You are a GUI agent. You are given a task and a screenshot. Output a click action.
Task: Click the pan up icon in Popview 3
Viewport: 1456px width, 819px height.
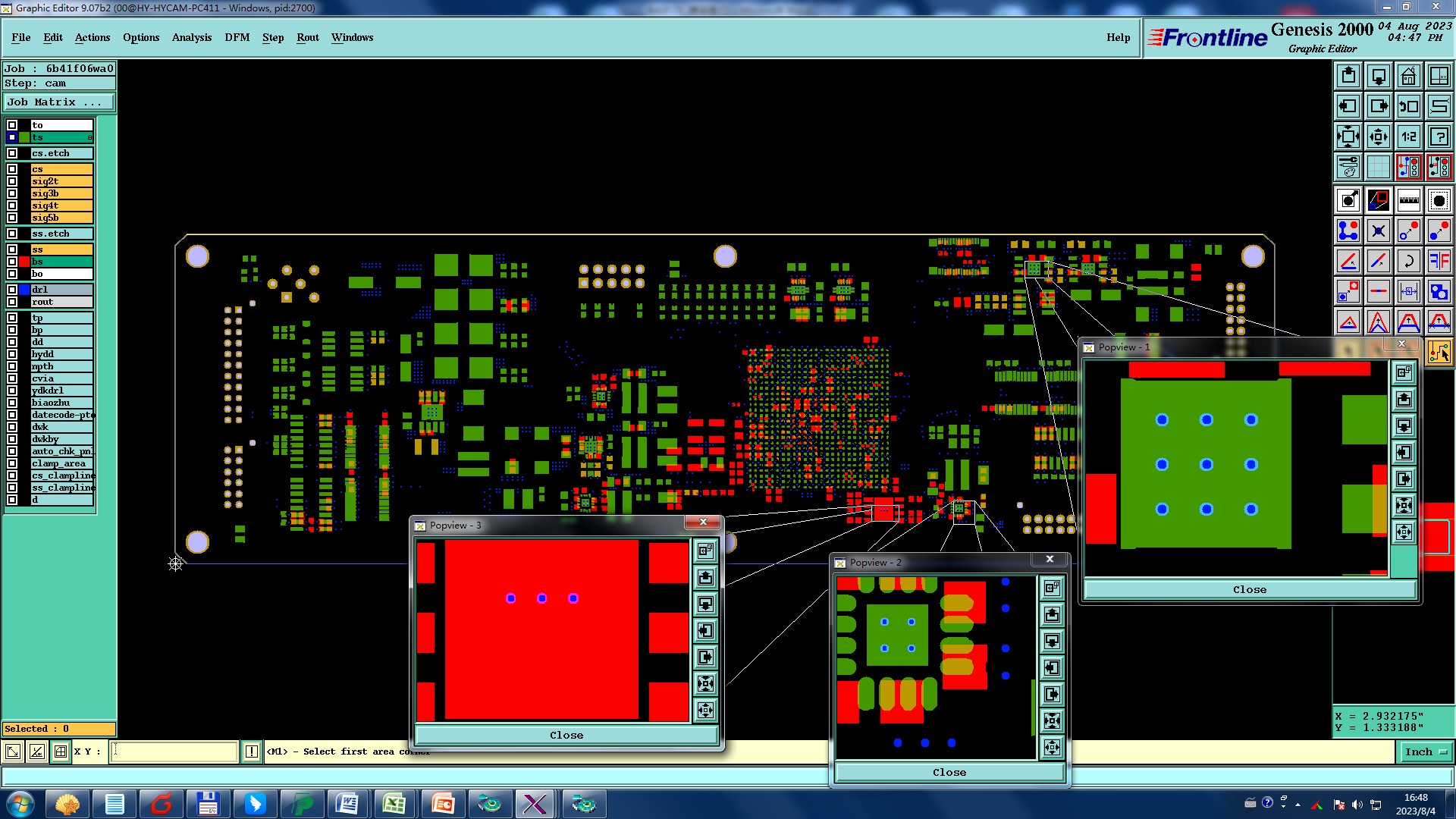[705, 578]
